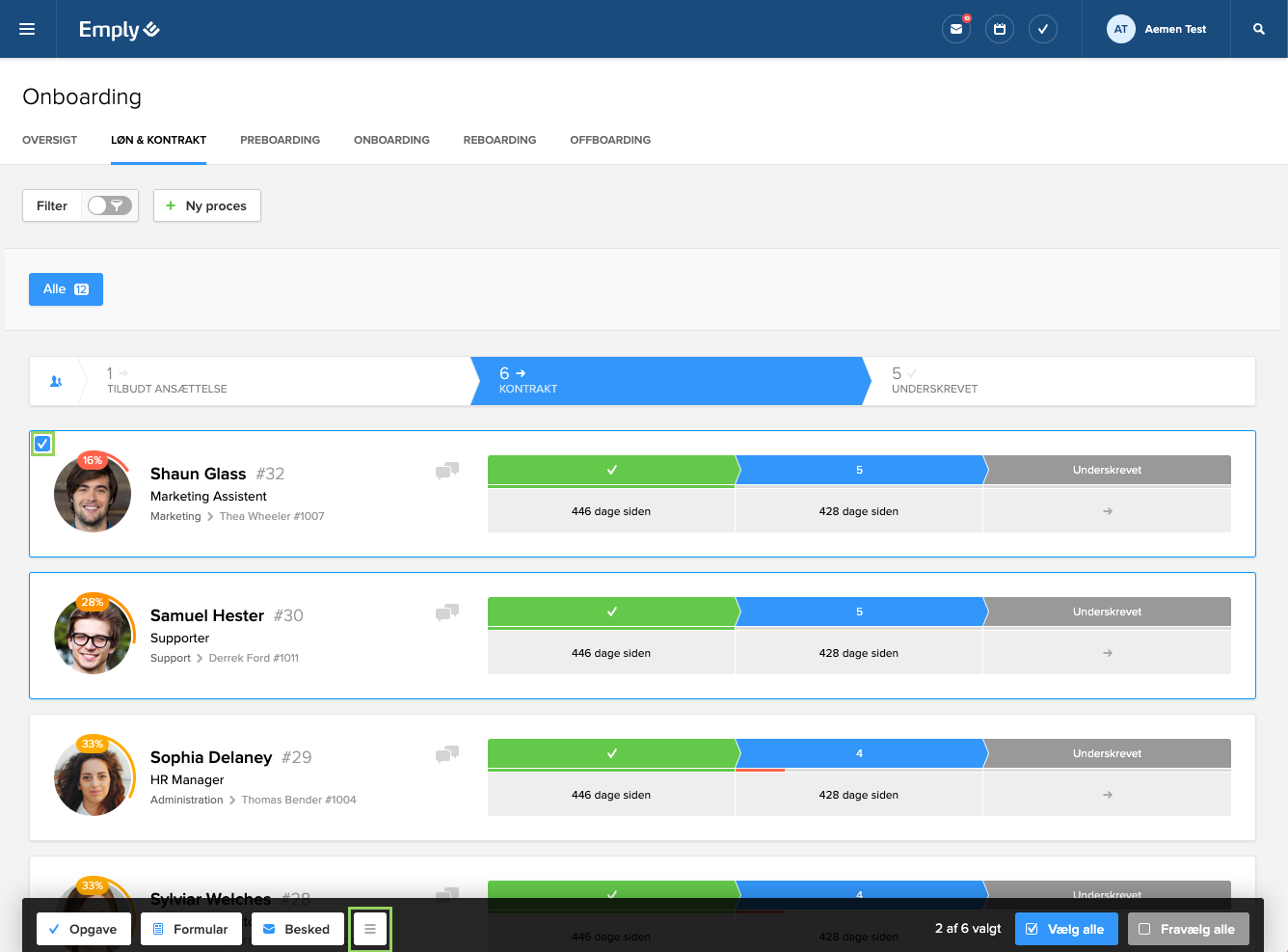Open the tasks checkmark icon in header
The image size is (1288, 952).
pyautogui.click(x=1043, y=29)
